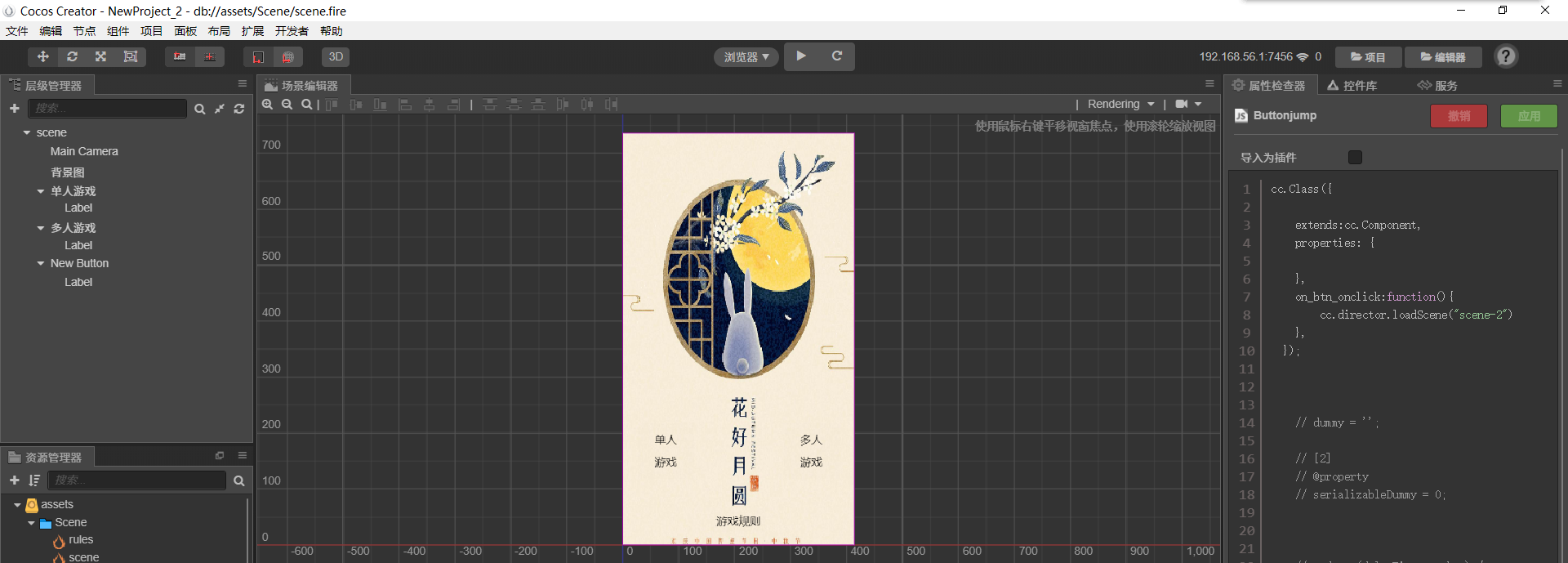Open the 层级管理器 panel menu

[243, 83]
